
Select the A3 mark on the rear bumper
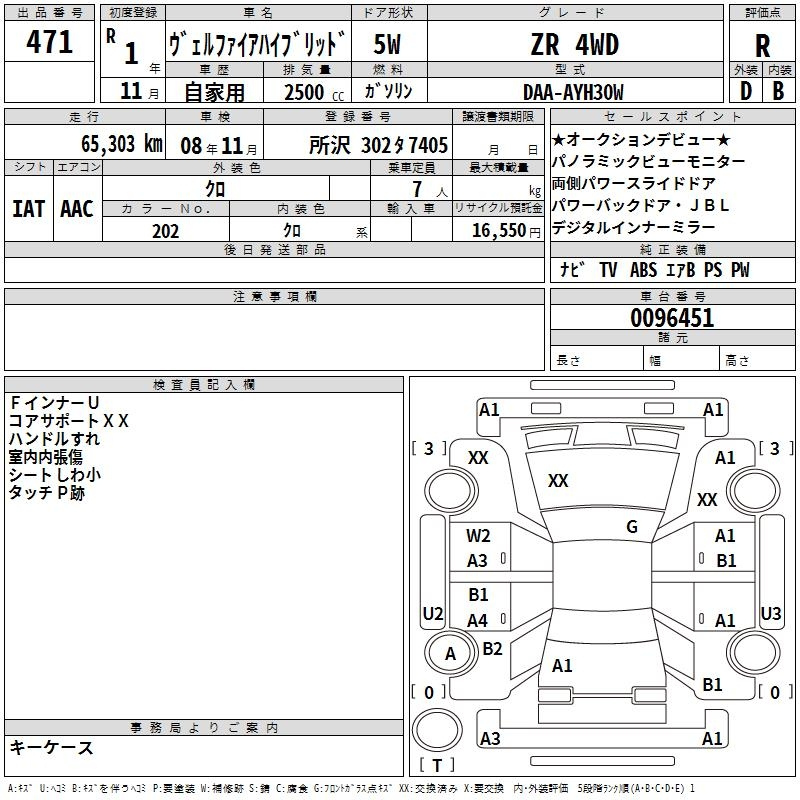coord(490,738)
